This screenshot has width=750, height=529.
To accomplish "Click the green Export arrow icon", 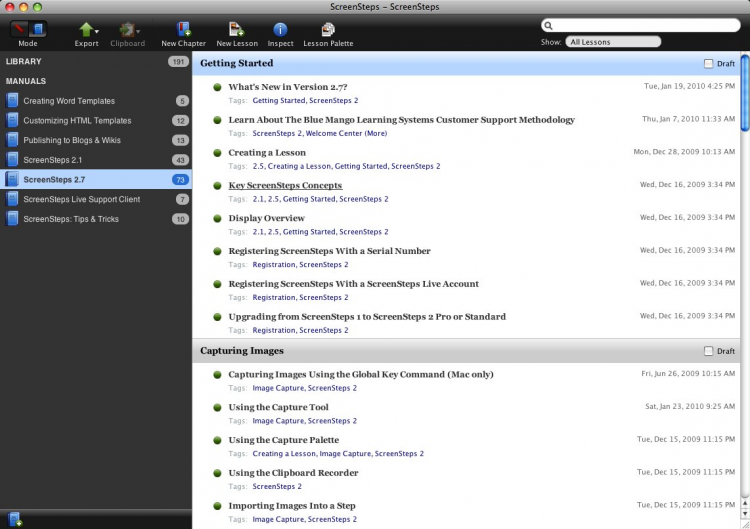I will [x=86, y=30].
